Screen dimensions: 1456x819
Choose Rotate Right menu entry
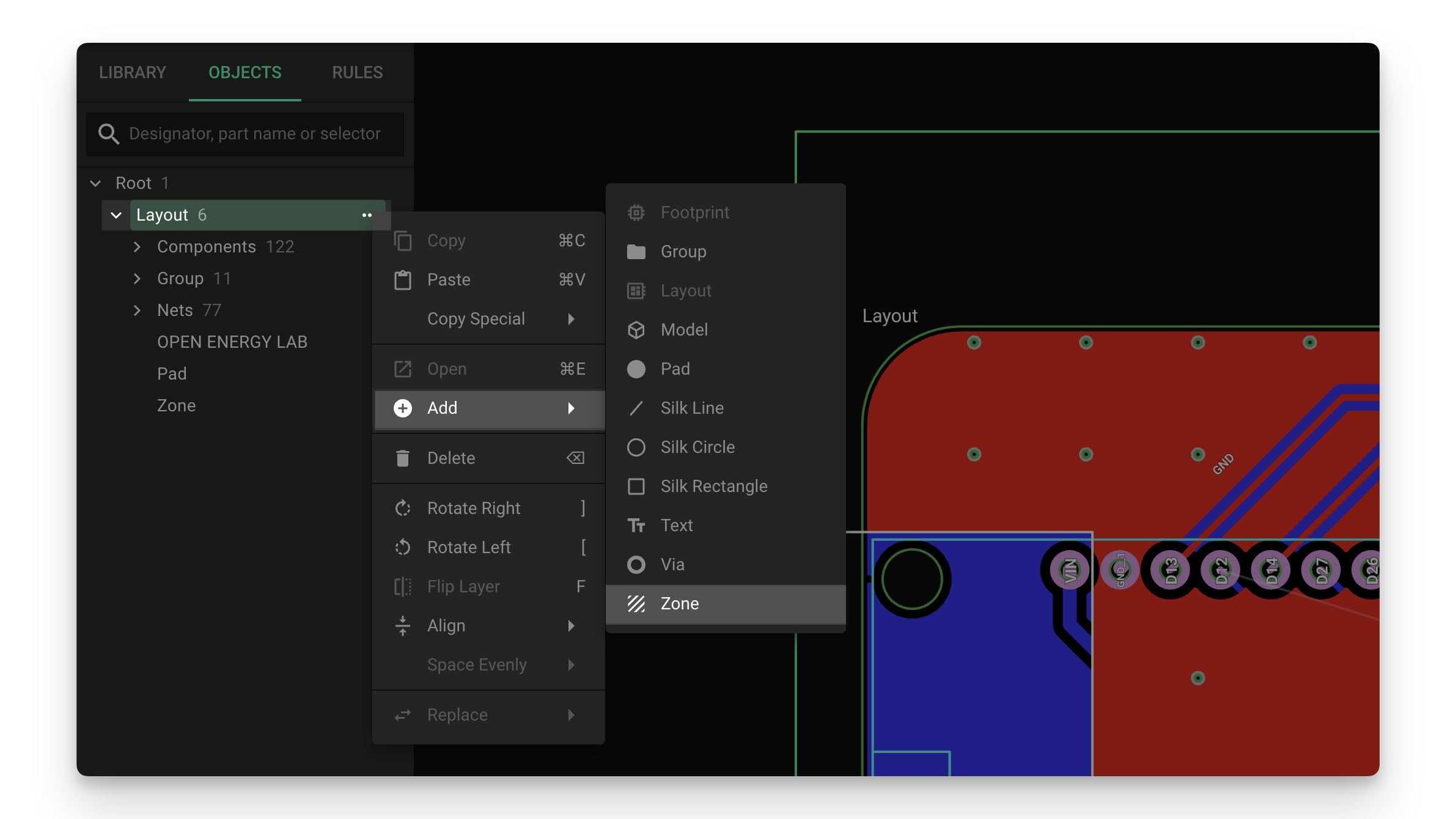(489, 509)
